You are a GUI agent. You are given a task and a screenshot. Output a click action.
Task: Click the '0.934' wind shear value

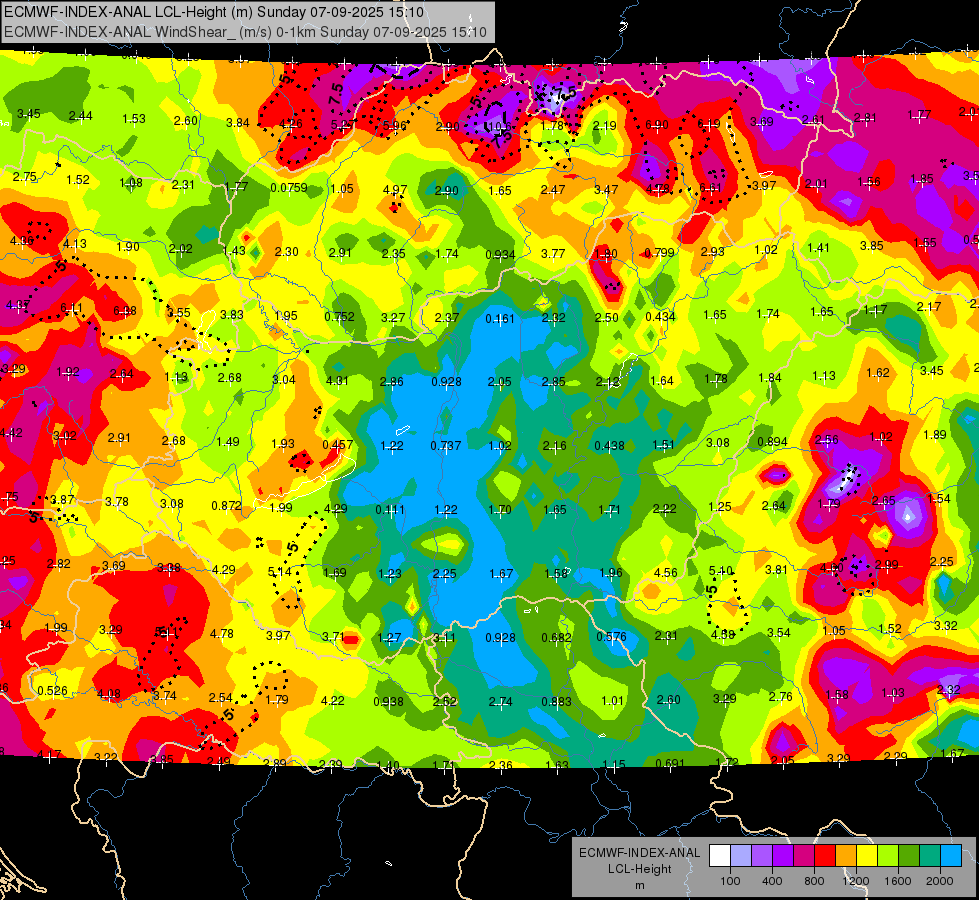(501, 254)
